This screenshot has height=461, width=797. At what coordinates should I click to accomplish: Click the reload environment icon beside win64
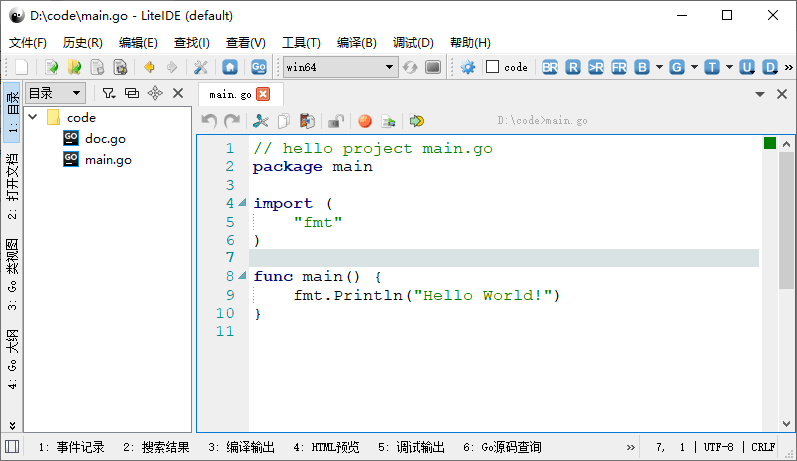click(x=410, y=67)
